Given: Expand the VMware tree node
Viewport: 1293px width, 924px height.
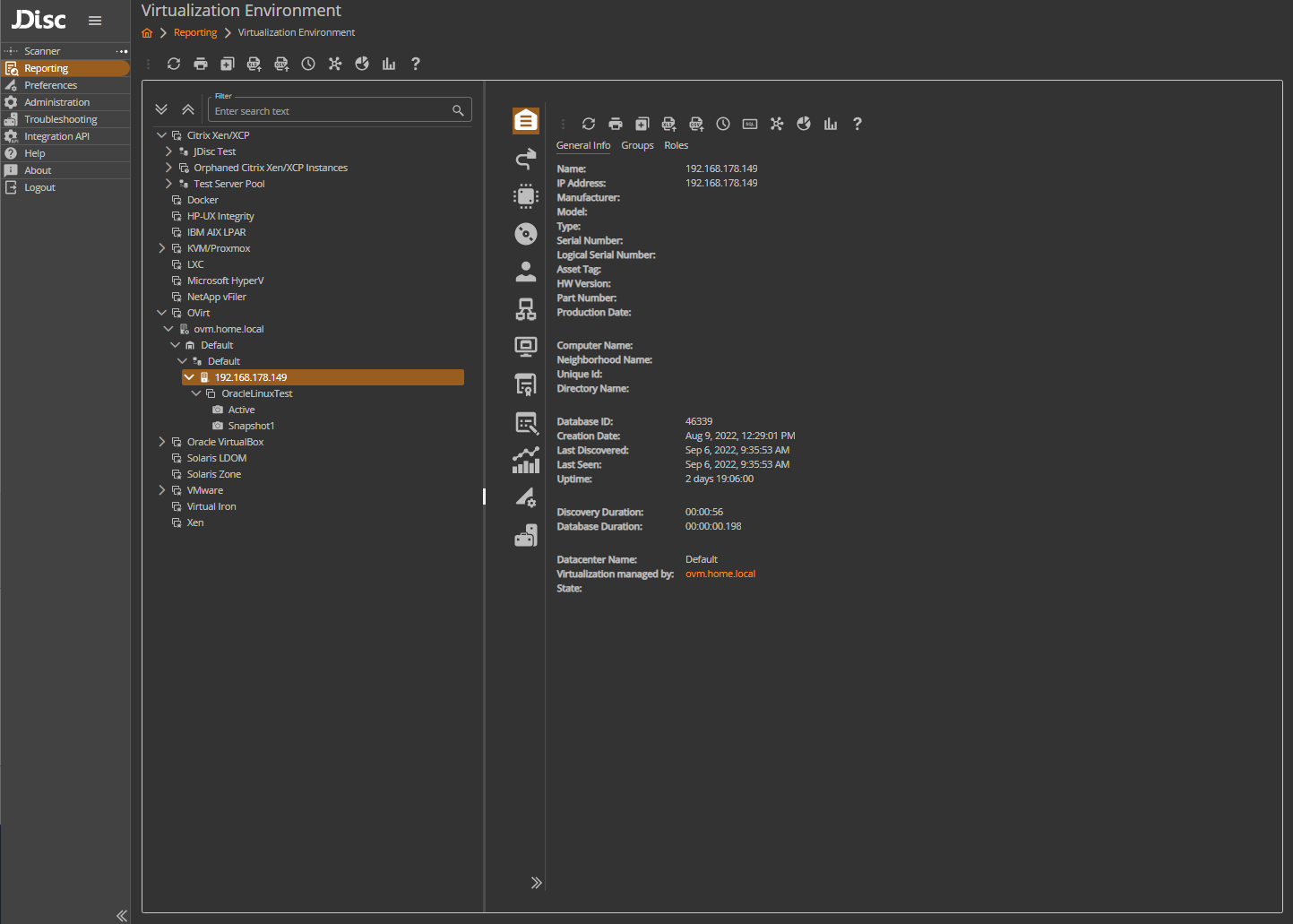Looking at the screenshot, I should (x=161, y=489).
